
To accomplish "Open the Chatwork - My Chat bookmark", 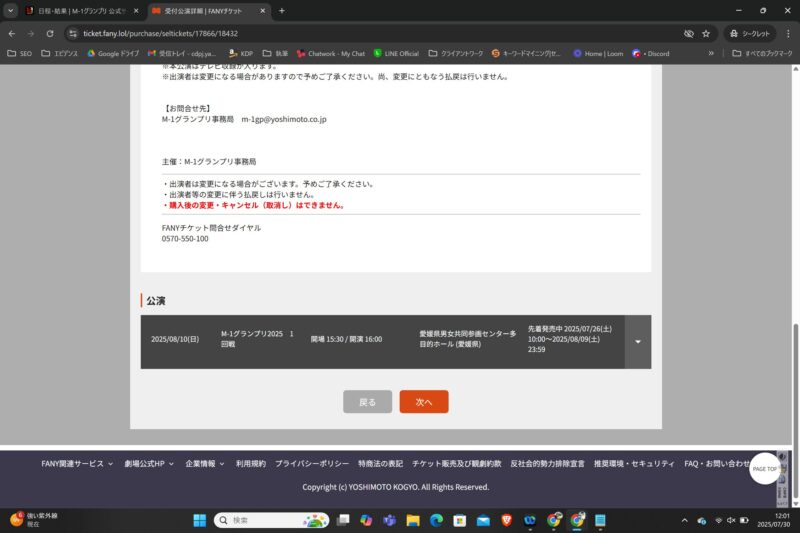I will click(331, 54).
